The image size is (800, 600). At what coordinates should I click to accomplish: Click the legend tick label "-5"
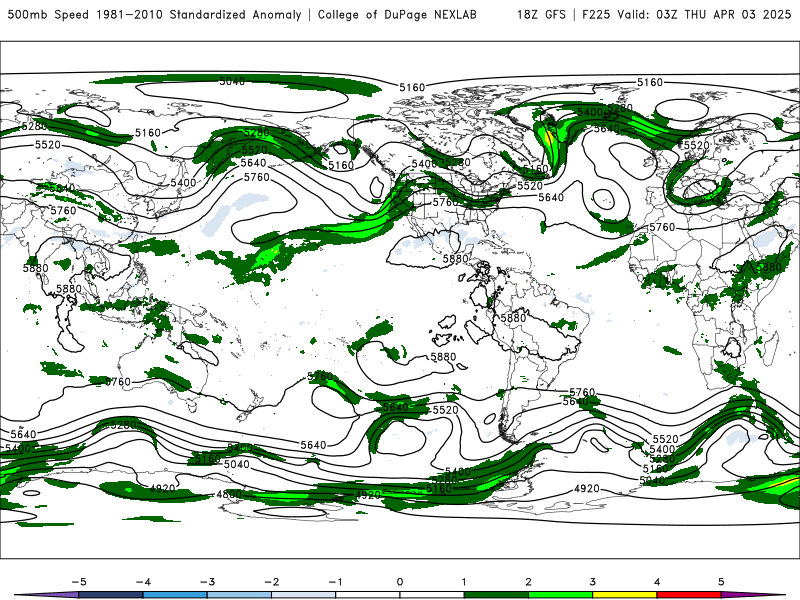point(79,582)
